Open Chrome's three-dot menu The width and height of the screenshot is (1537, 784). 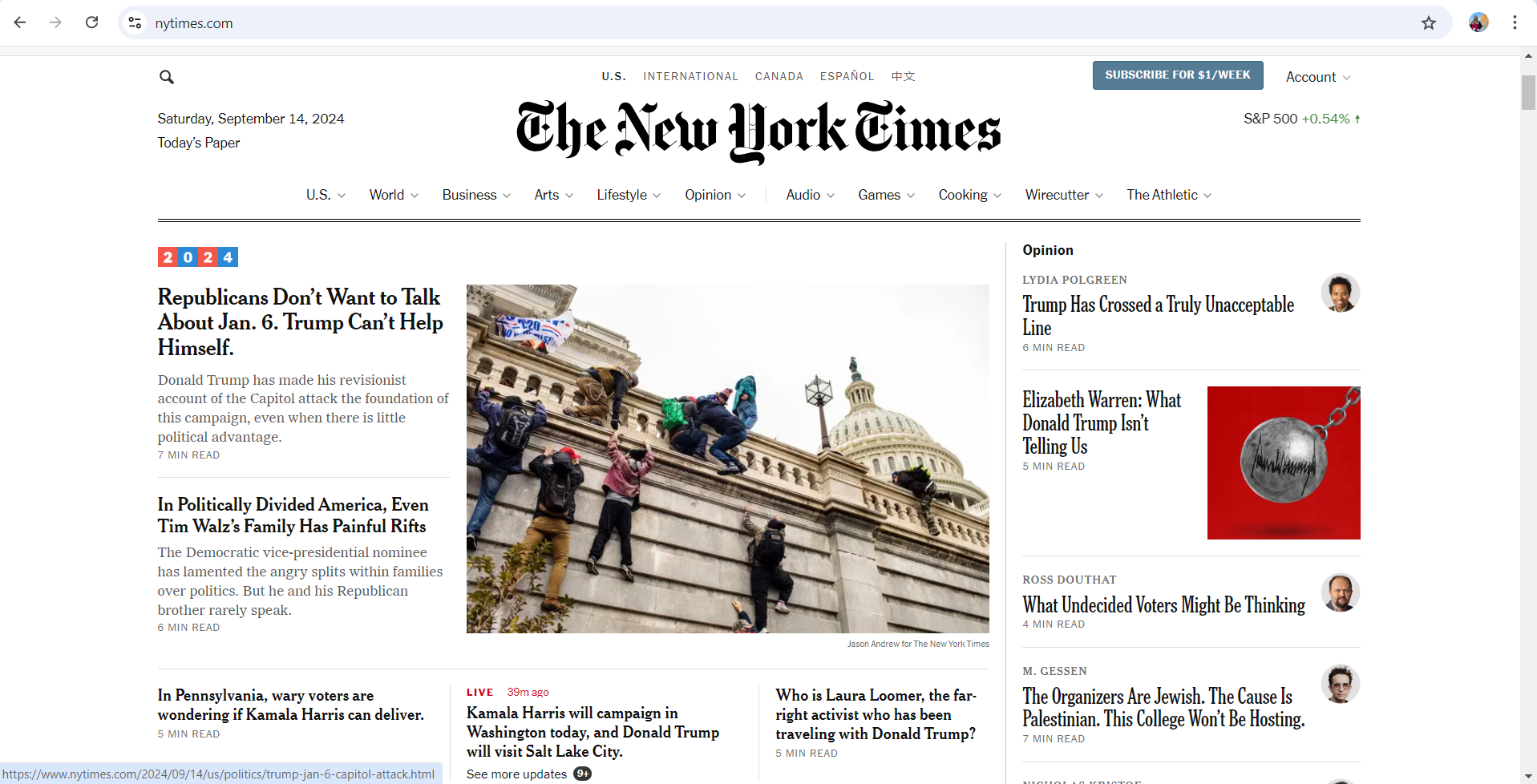[x=1515, y=22]
